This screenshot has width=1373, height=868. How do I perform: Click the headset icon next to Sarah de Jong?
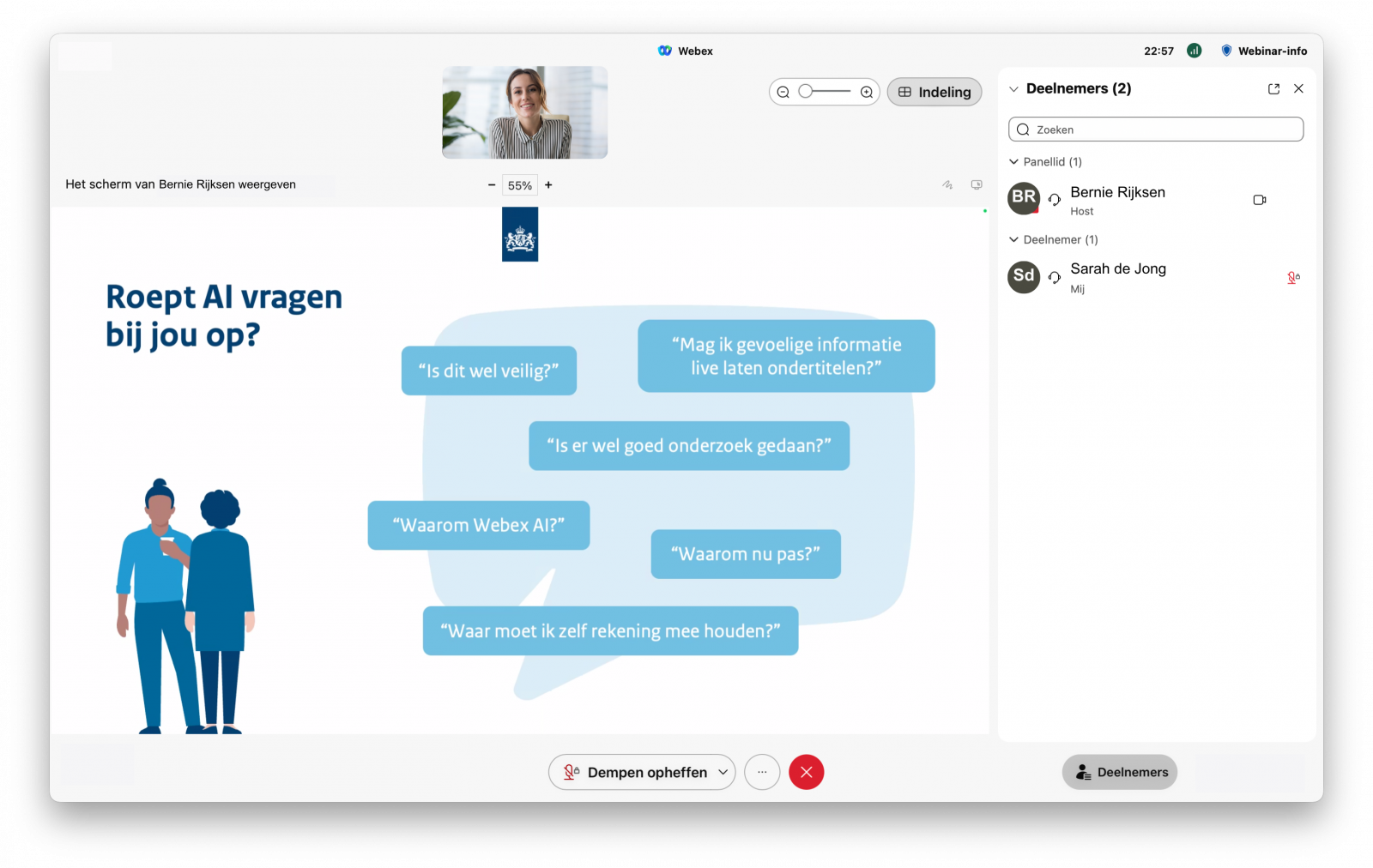[1055, 277]
